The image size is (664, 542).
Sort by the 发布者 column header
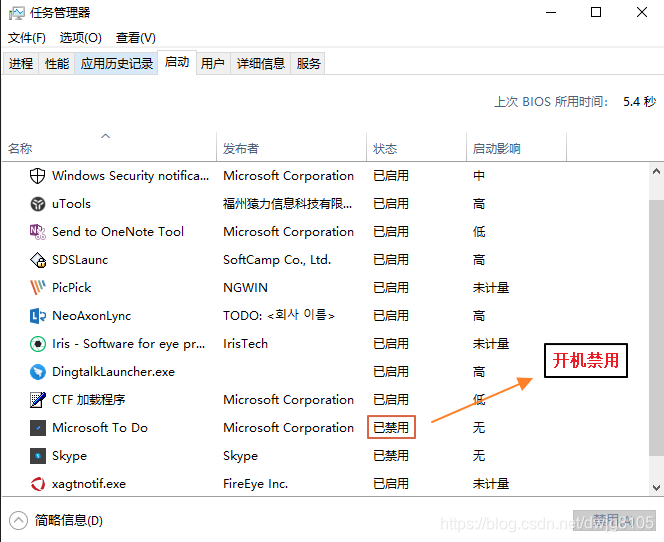[291, 147]
